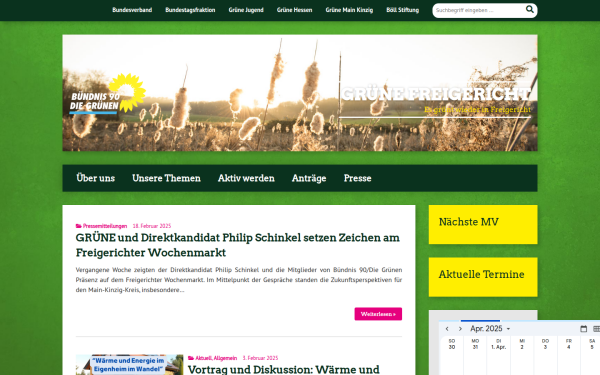Open article about Philip Schinkel Wochenmarkt

(x=238, y=245)
